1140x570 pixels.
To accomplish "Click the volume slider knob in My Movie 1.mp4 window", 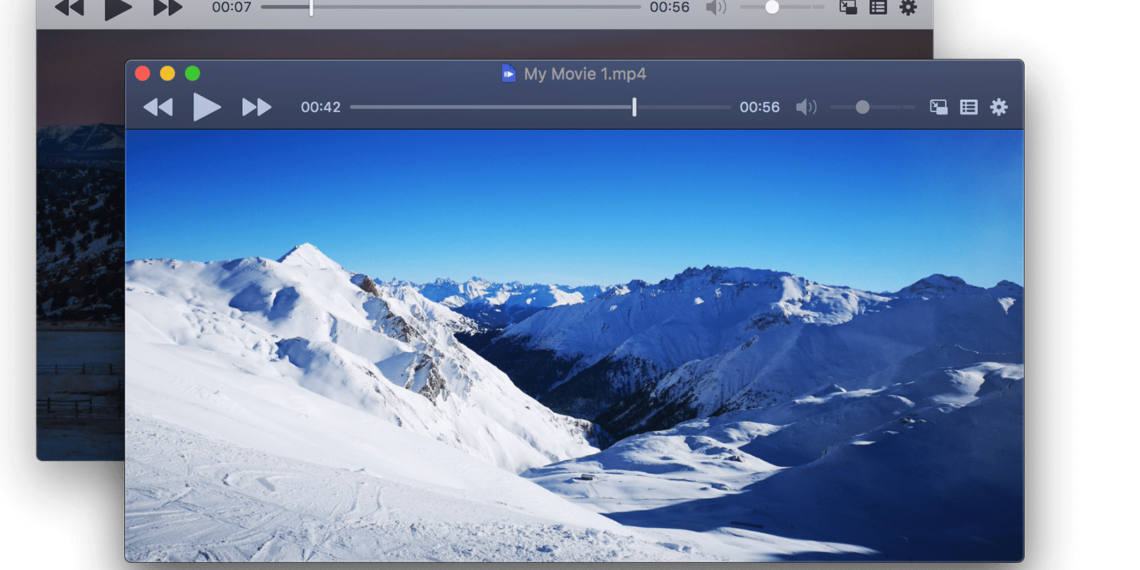I will point(862,107).
